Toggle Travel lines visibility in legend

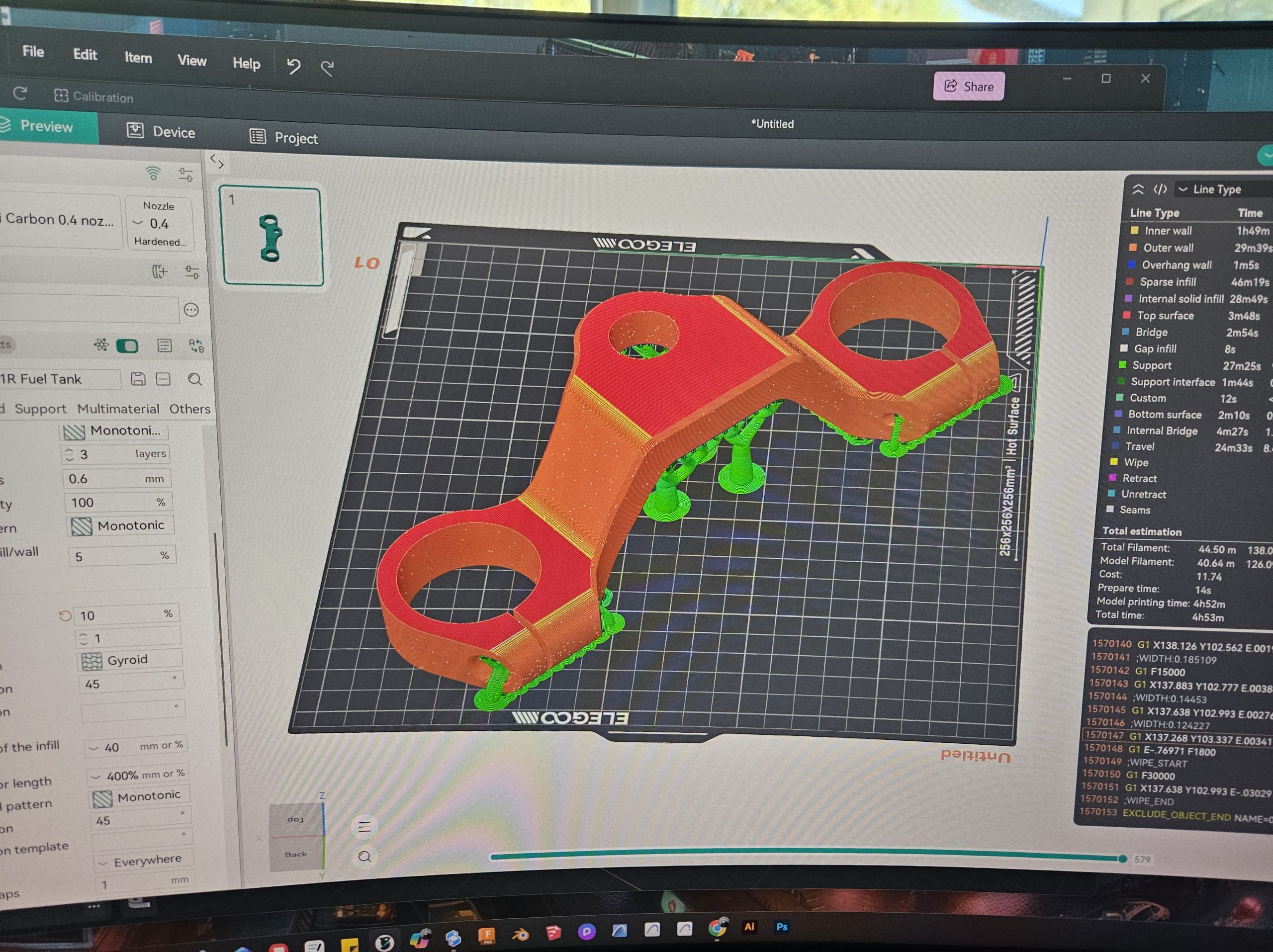coord(1115,446)
